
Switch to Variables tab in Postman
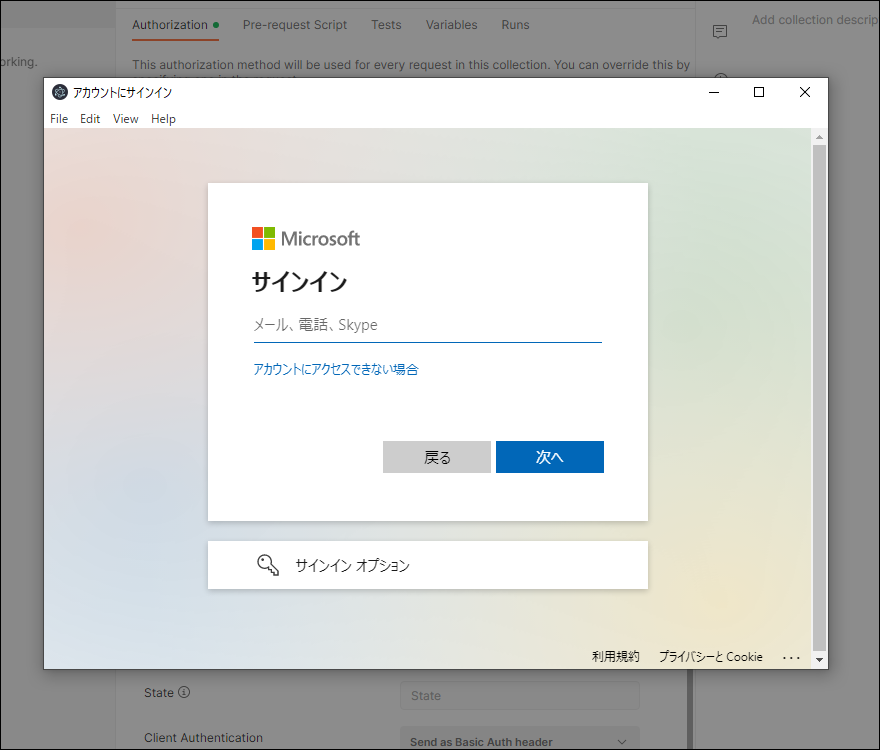point(451,25)
